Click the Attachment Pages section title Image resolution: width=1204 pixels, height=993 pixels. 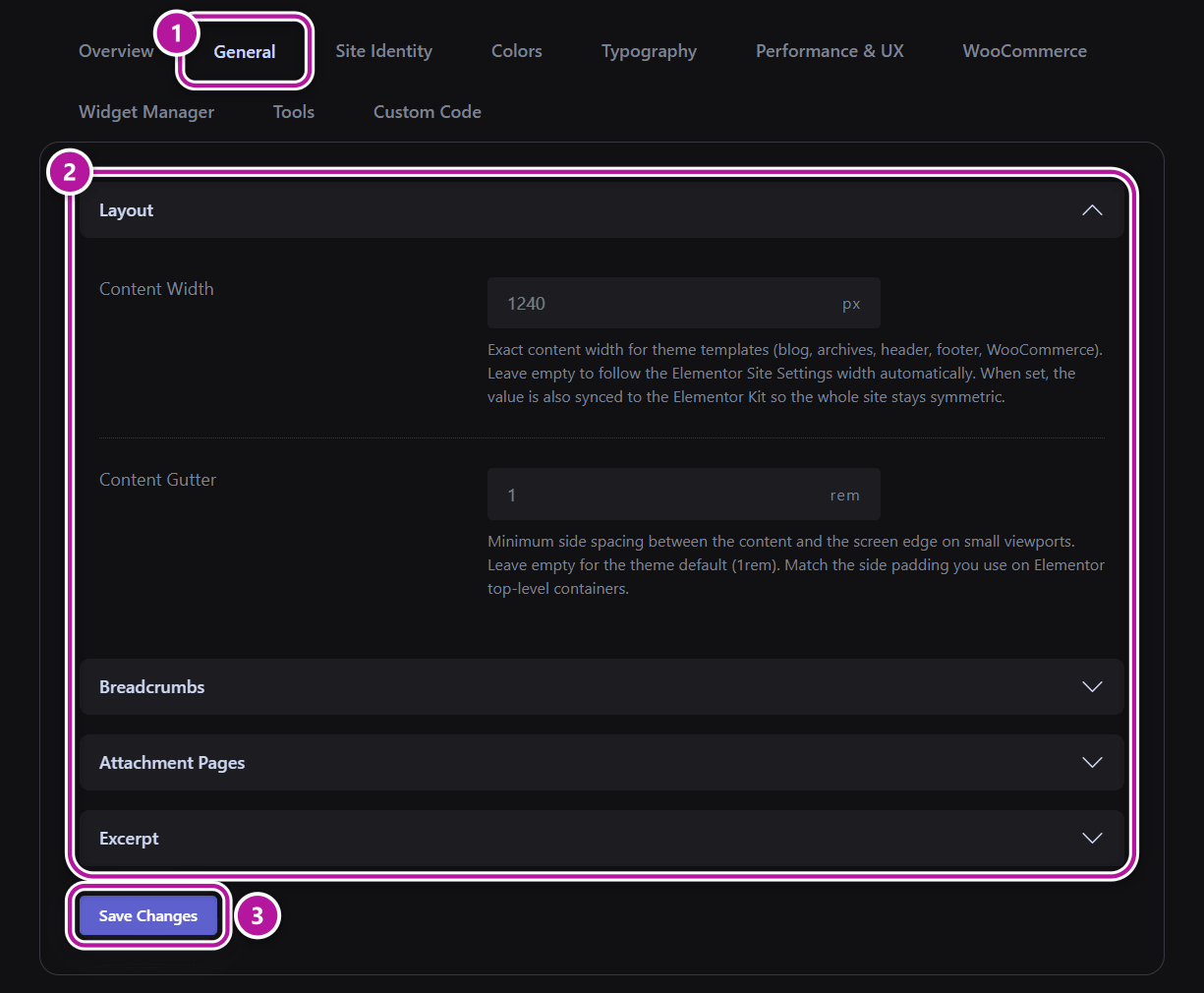[172, 763]
